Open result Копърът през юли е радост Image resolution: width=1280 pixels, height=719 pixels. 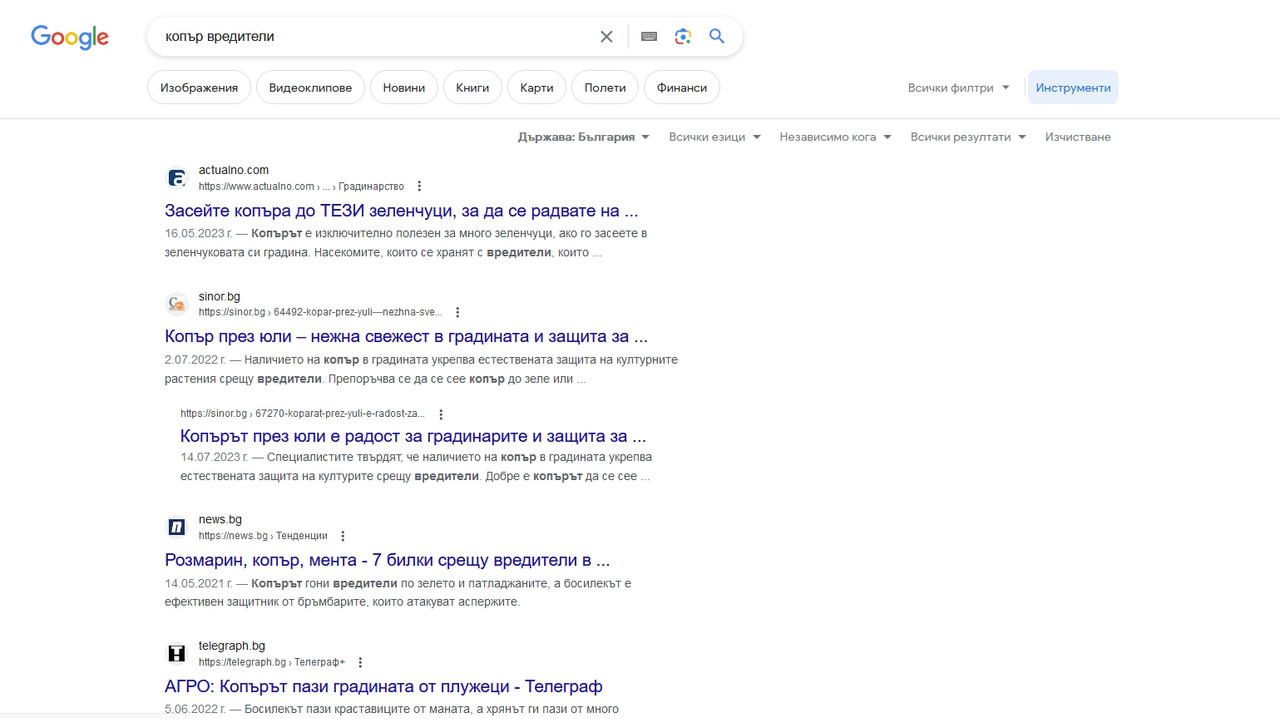(x=413, y=436)
